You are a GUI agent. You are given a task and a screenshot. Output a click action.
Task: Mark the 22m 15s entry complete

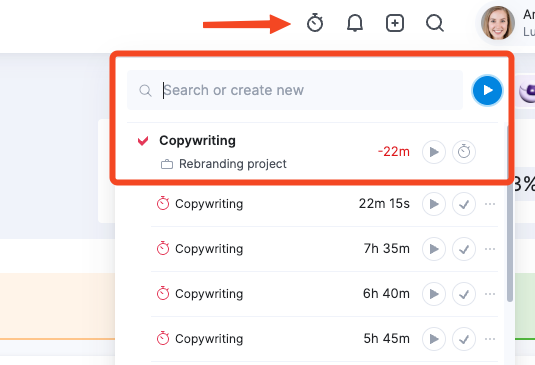pyautogui.click(x=464, y=204)
